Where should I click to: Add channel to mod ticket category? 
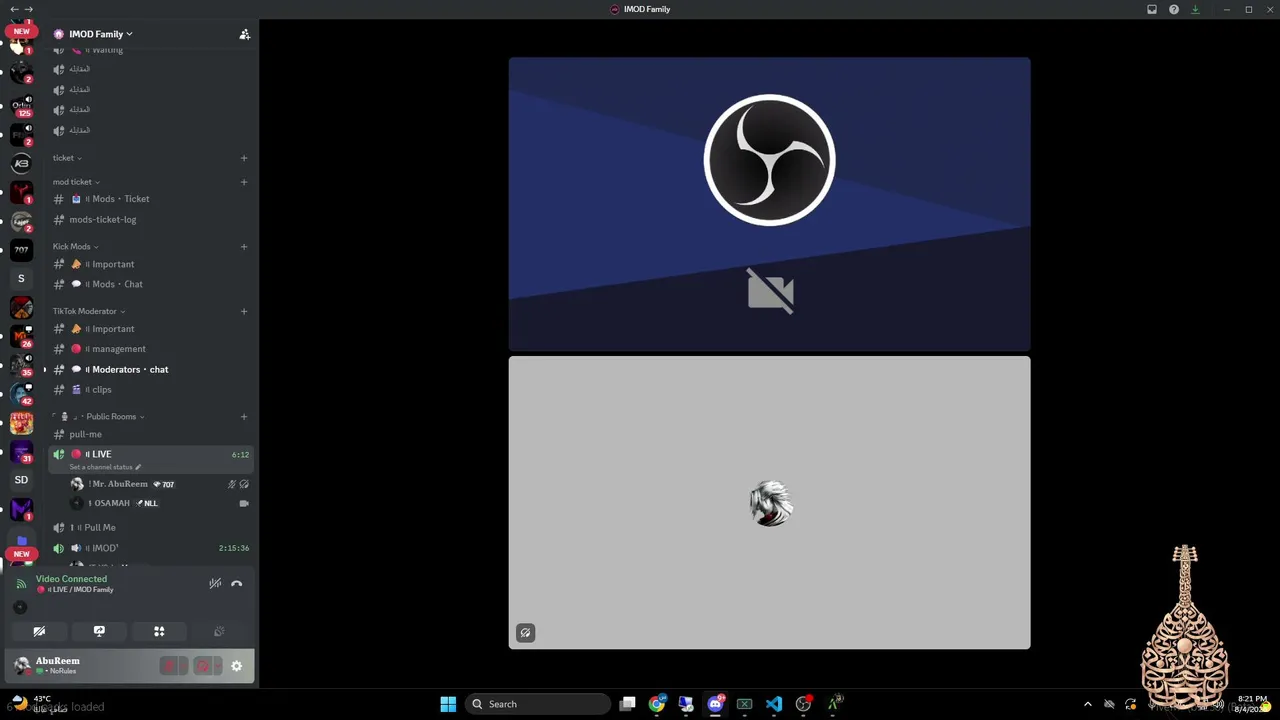[x=243, y=182]
